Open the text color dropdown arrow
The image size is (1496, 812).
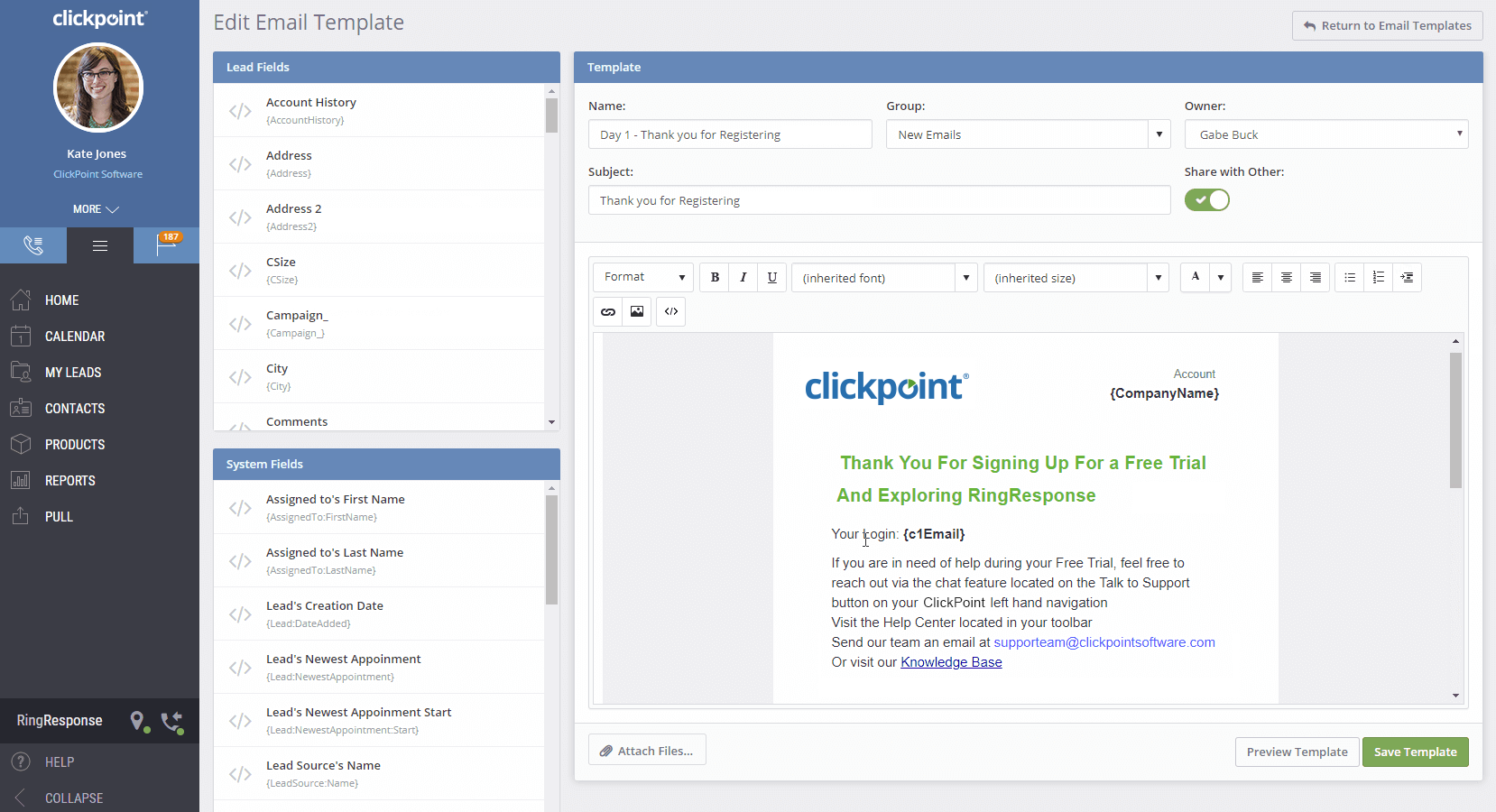[x=1221, y=277]
